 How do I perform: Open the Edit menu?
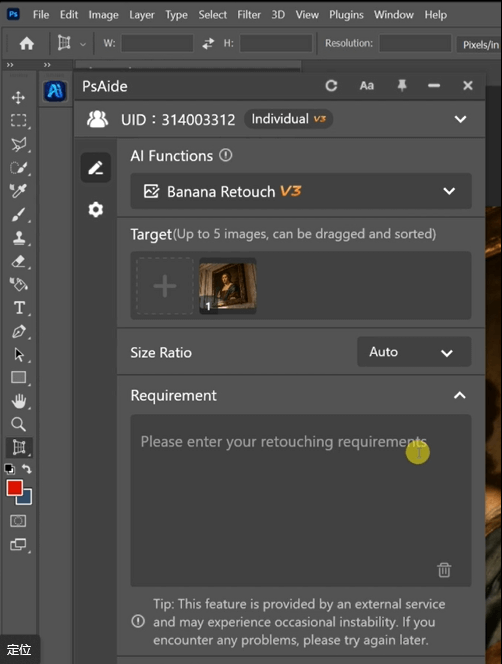coord(69,15)
